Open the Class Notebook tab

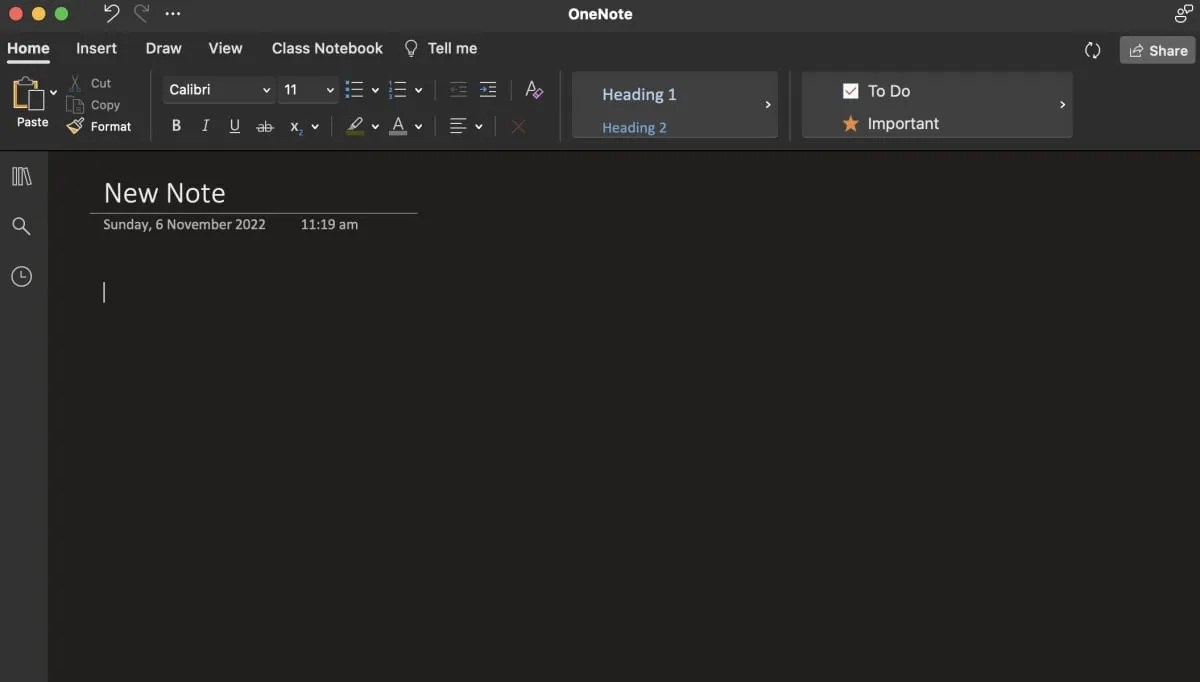327,48
